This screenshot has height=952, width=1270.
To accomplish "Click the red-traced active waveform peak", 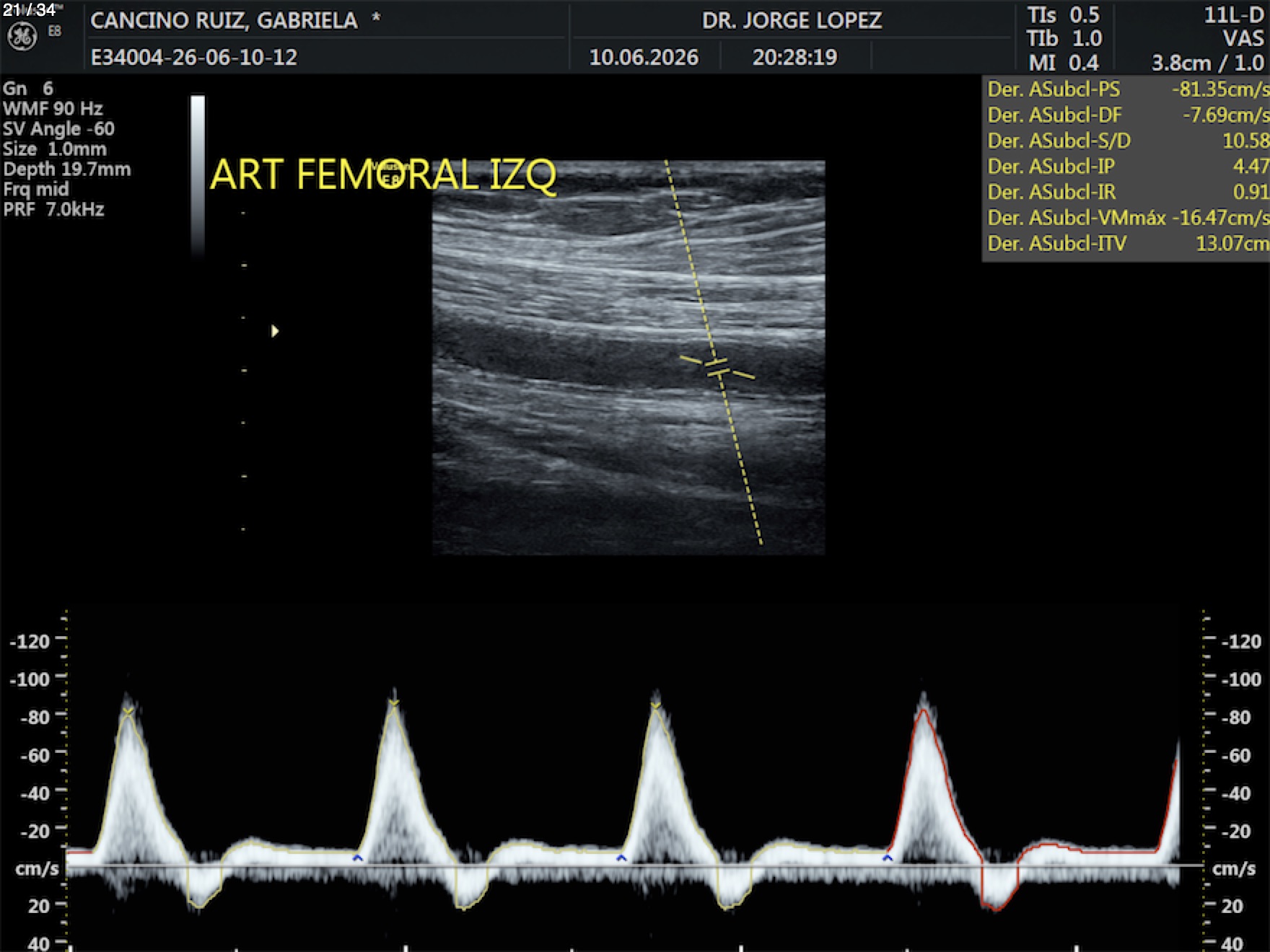I will tap(924, 711).
